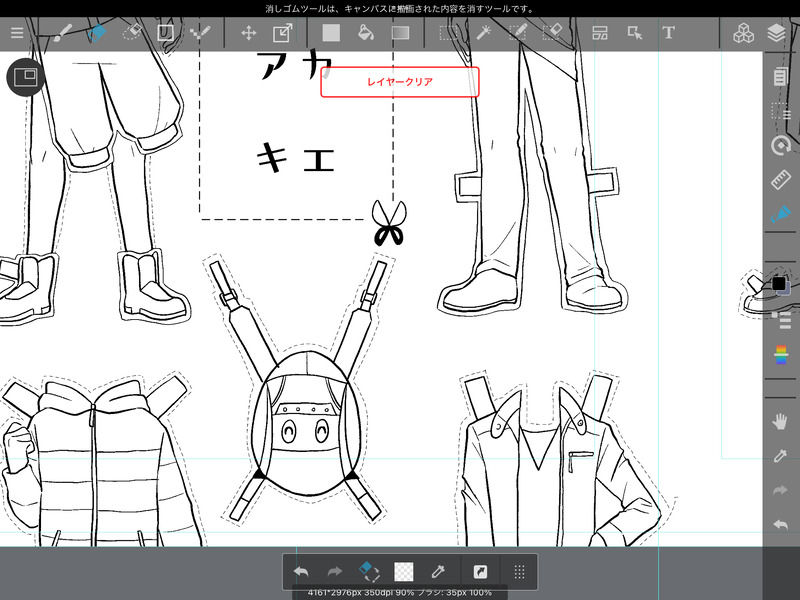Open the Materials cube panel

click(x=743, y=33)
